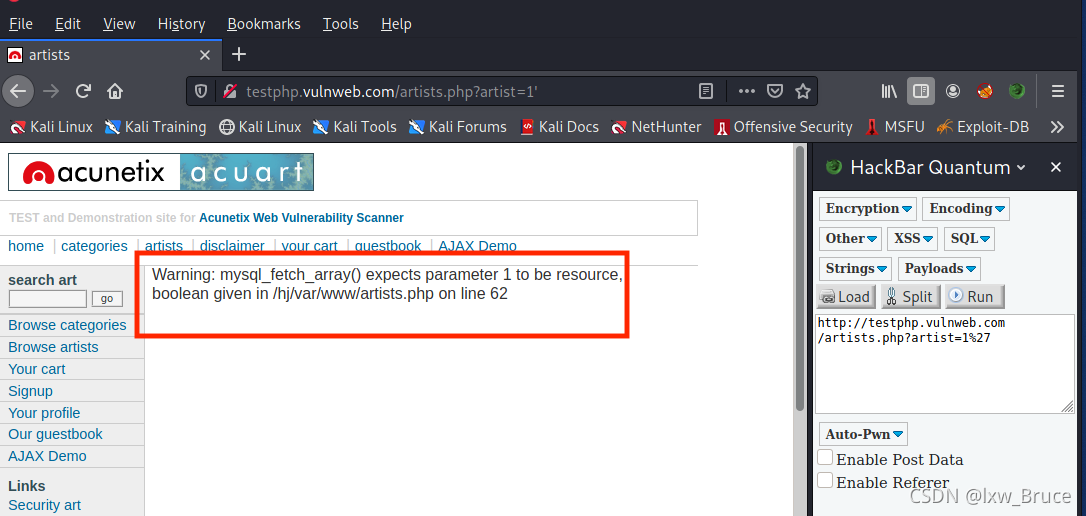Expand the Encryption dropdown
Image resolution: width=1086 pixels, height=516 pixels.
868,208
